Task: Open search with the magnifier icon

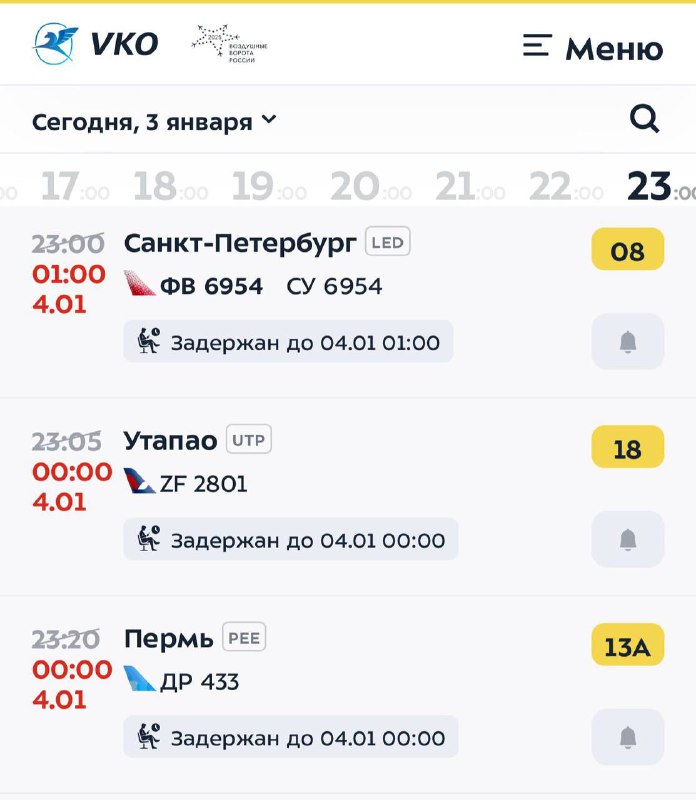Action: [643, 117]
